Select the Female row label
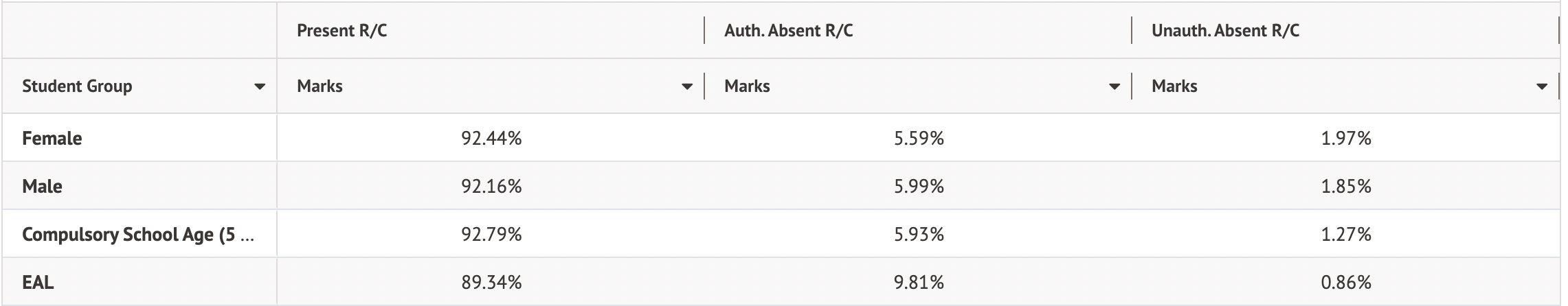The width and height of the screenshot is (1568, 306). coord(52,139)
